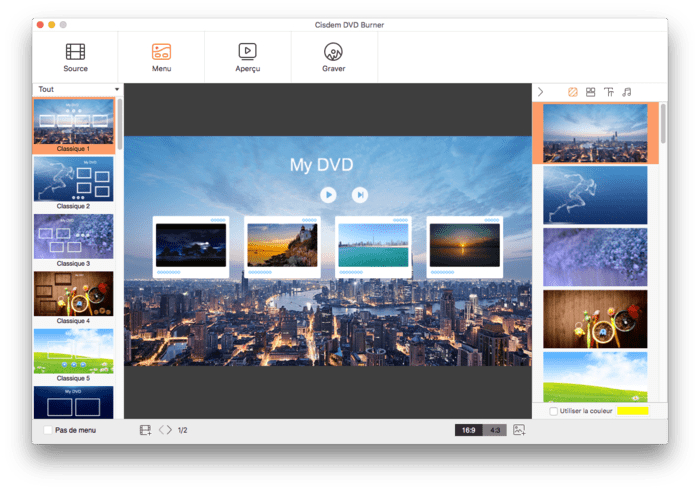Click the add chapter page icon
This screenshot has height=490, width=700.
pos(145,430)
